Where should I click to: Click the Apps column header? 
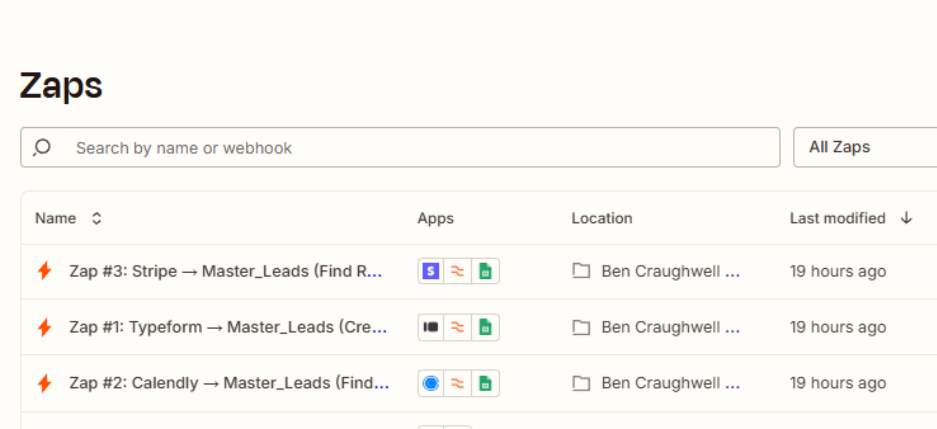pyautogui.click(x=436, y=219)
